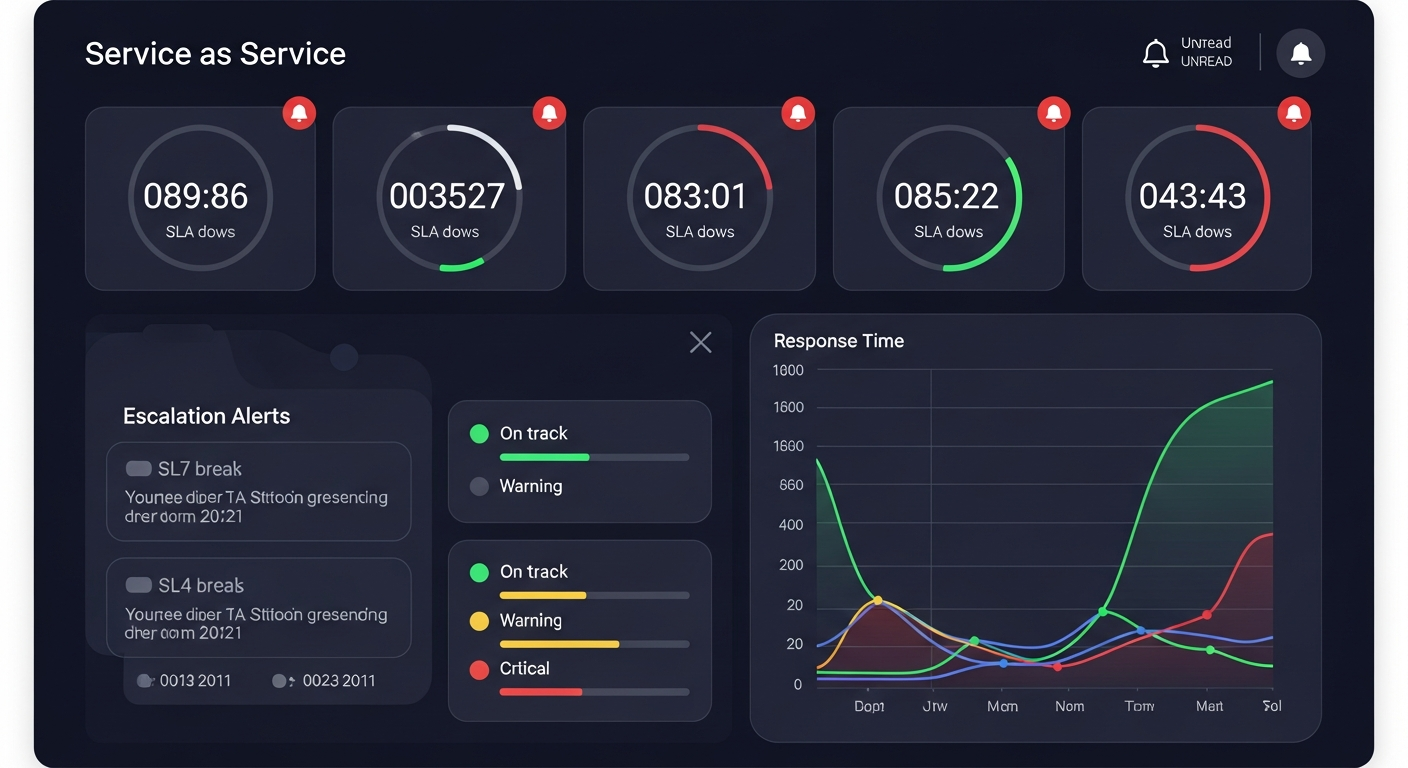The width and height of the screenshot is (1408, 768).
Task: Open the 089:86 SLA timer gauge
Action: click(x=200, y=198)
